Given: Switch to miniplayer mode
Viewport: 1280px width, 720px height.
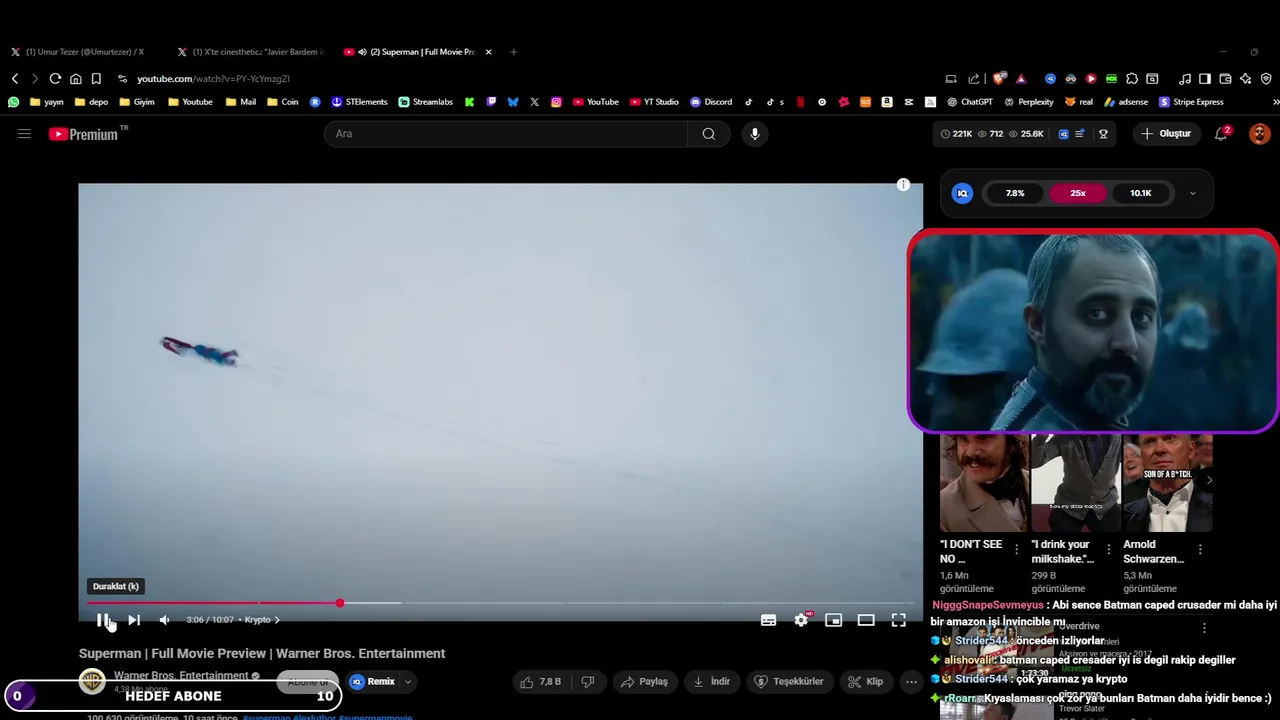Looking at the screenshot, I should pyautogui.click(x=833, y=620).
